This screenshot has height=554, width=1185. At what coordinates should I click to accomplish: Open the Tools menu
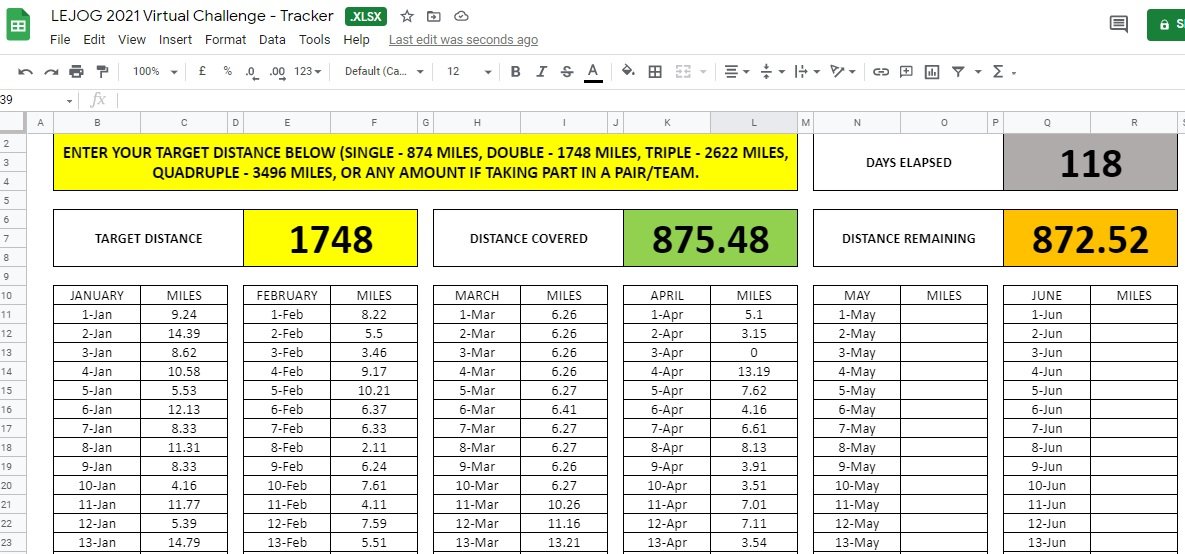(x=314, y=39)
